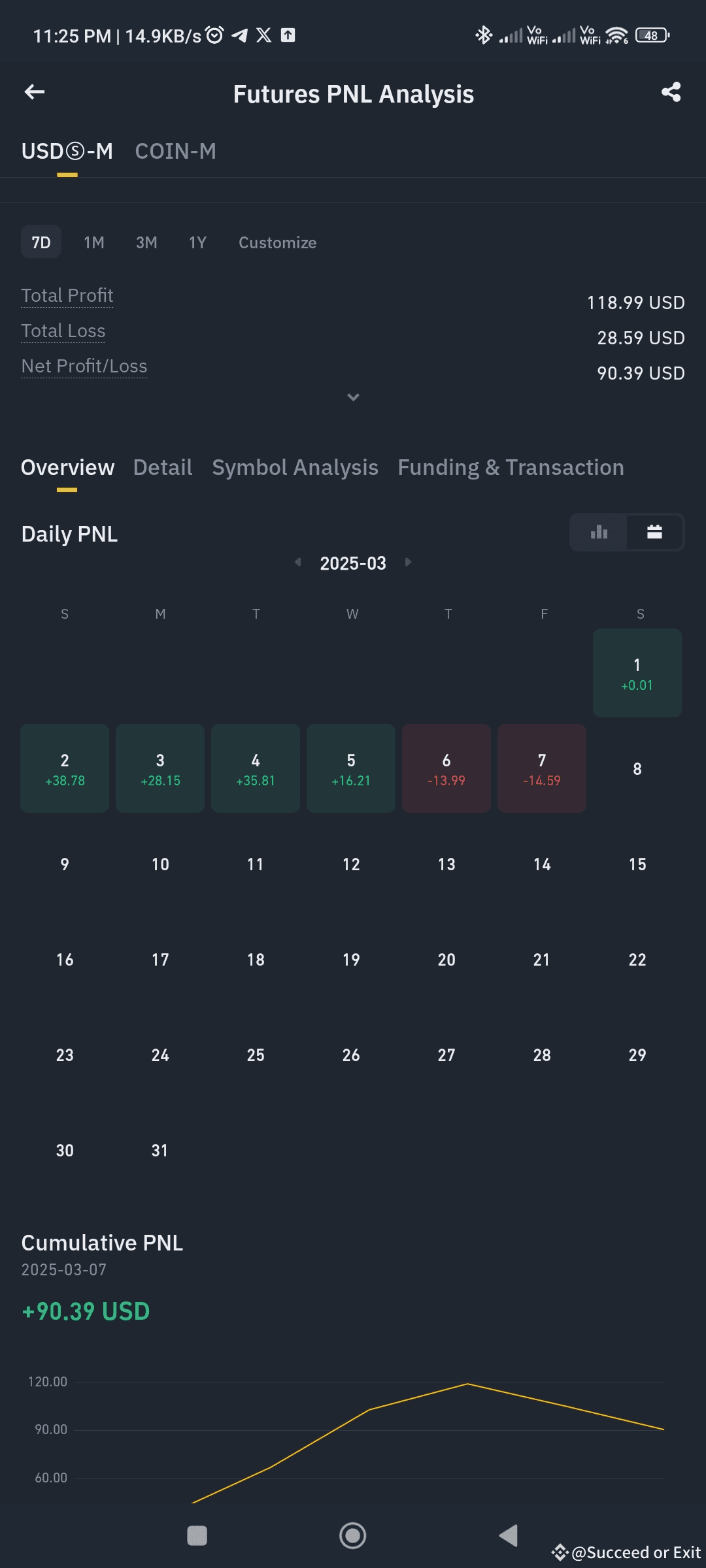This screenshot has height=1568, width=706.
Task: Go to next month arrow
Action: pos(408,562)
